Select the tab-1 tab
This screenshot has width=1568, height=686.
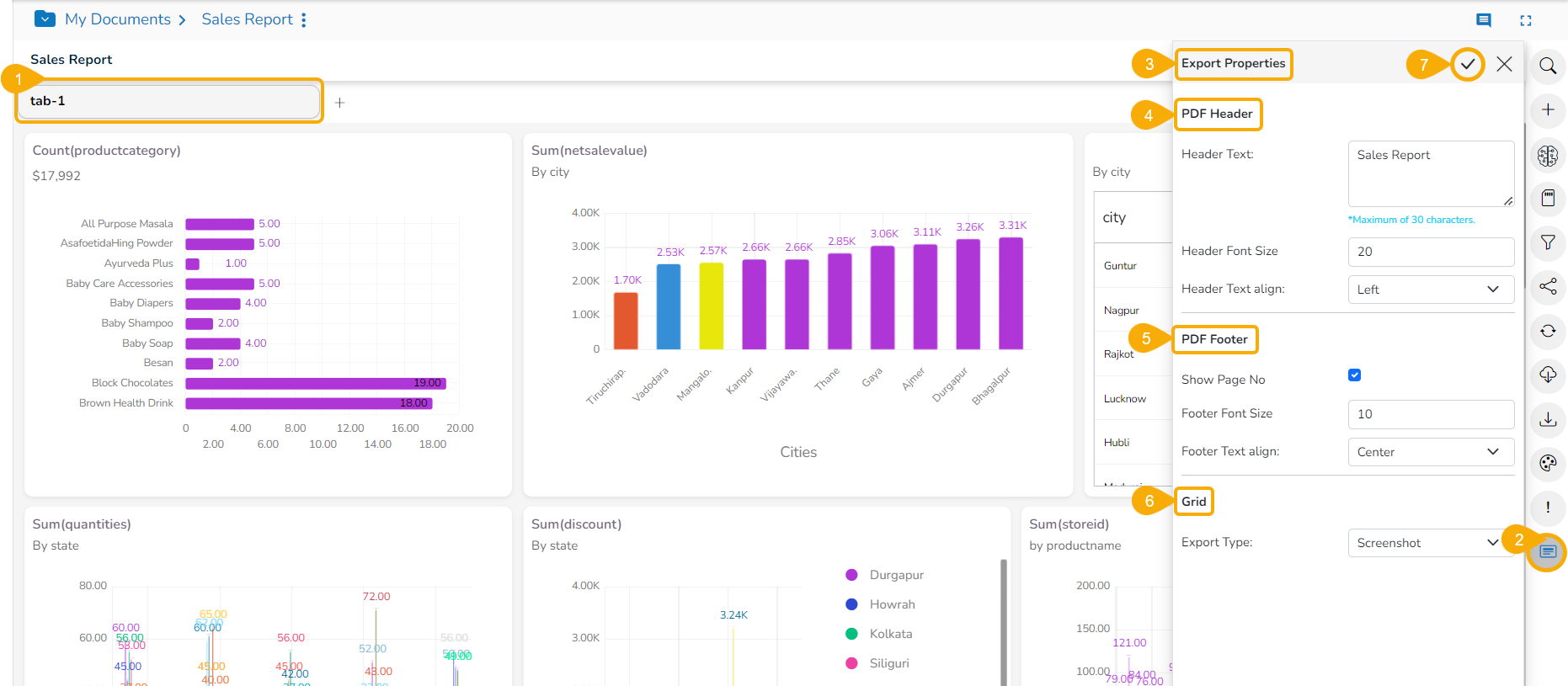(168, 101)
